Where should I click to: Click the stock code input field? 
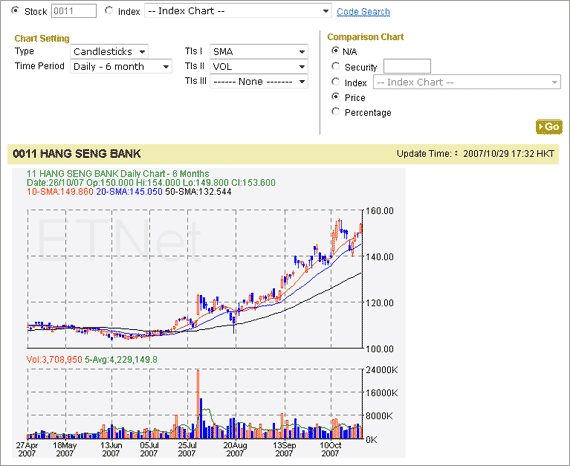(74, 11)
